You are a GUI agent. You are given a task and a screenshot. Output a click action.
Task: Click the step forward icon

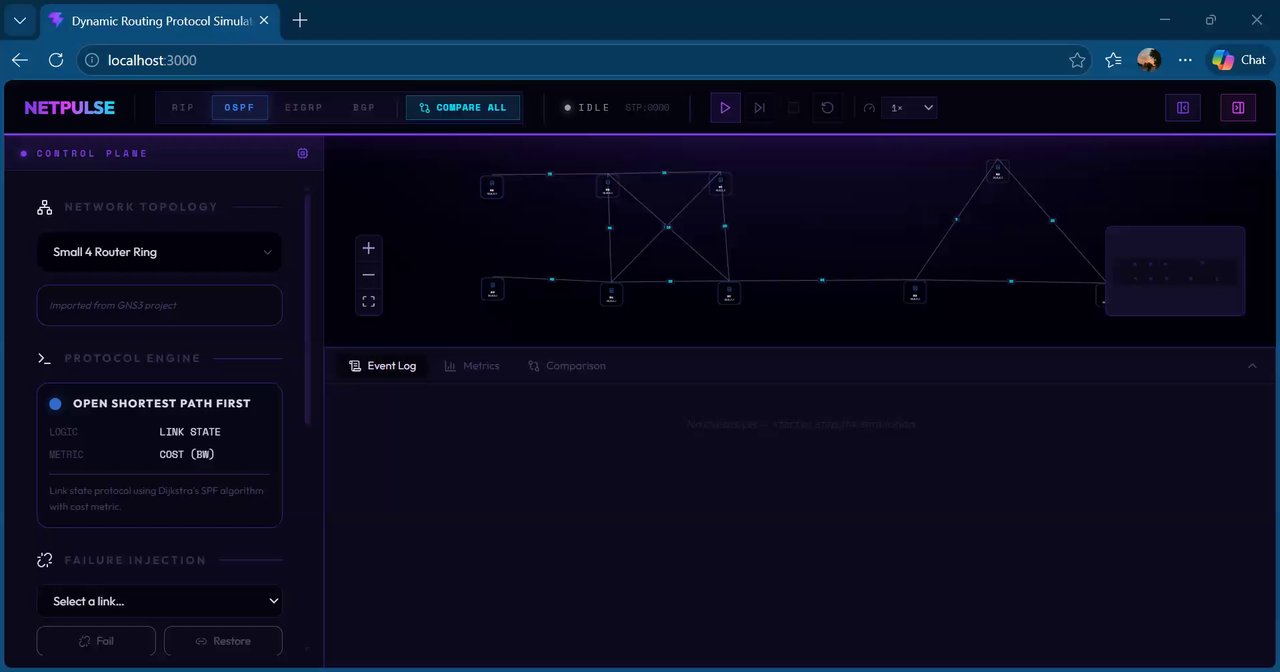pyautogui.click(x=759, y=108)
